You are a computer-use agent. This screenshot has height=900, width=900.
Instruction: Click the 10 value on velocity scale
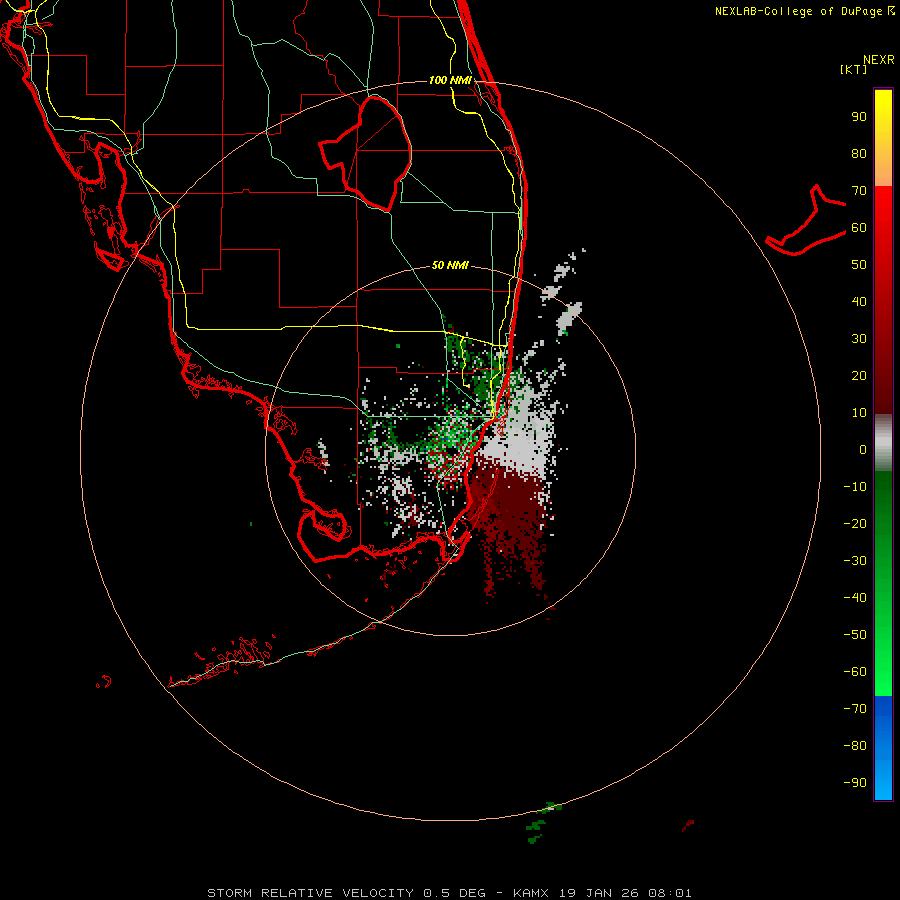point(859,413)
